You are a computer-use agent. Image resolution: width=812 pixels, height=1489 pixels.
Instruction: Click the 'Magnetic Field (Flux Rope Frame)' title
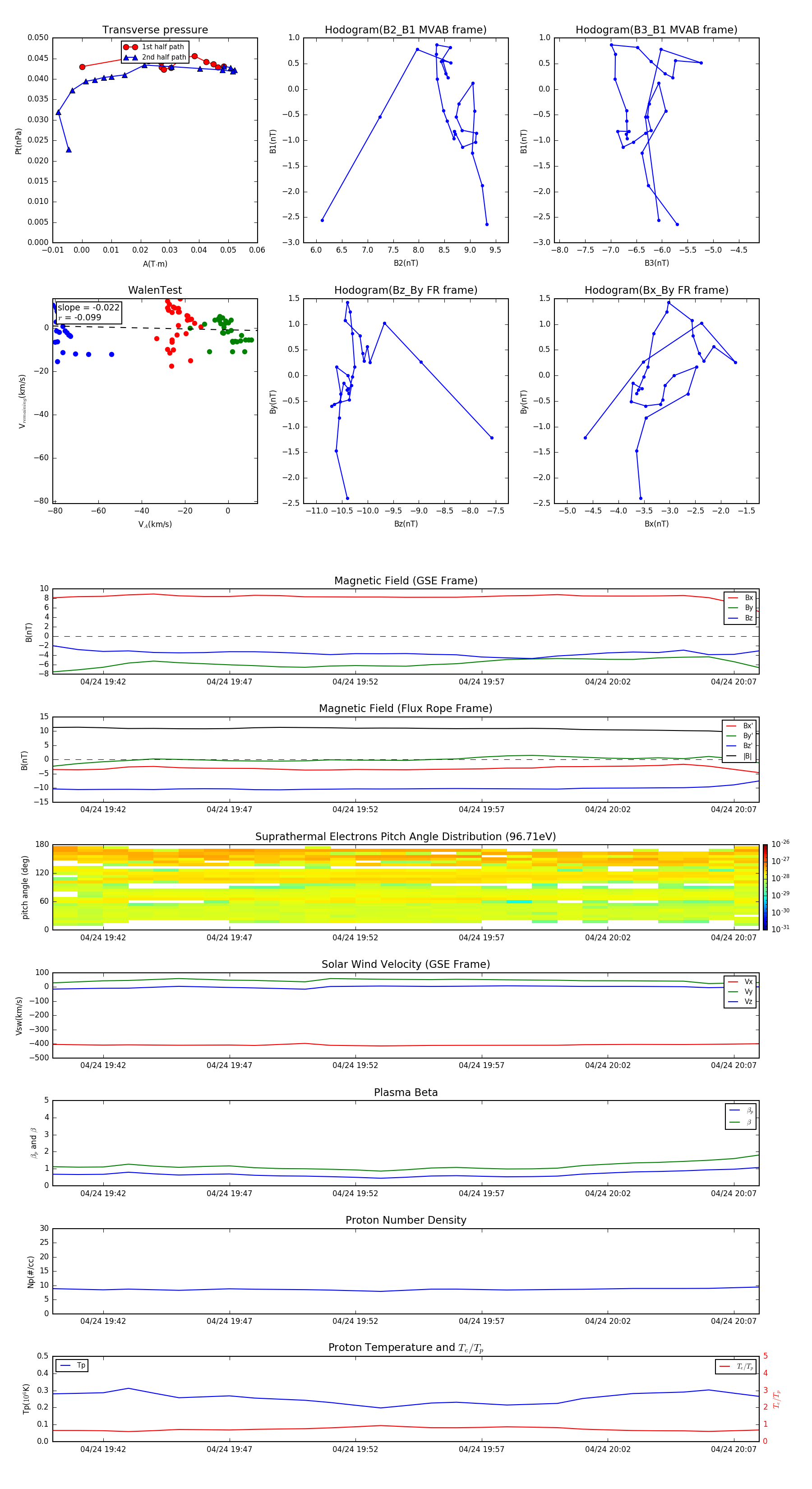click(x=406, y=709)
